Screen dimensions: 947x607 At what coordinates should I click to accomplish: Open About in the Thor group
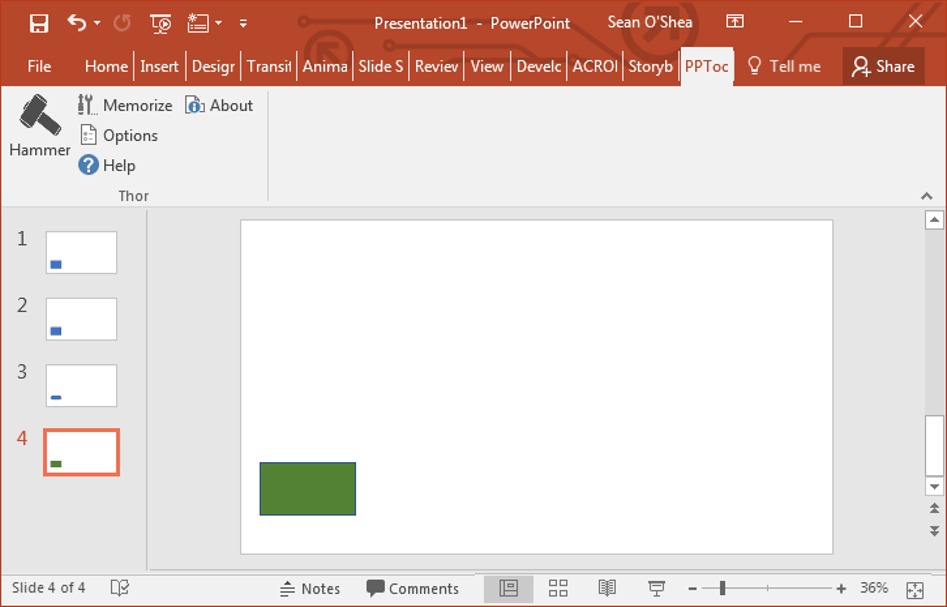click(x=219, y=105)
